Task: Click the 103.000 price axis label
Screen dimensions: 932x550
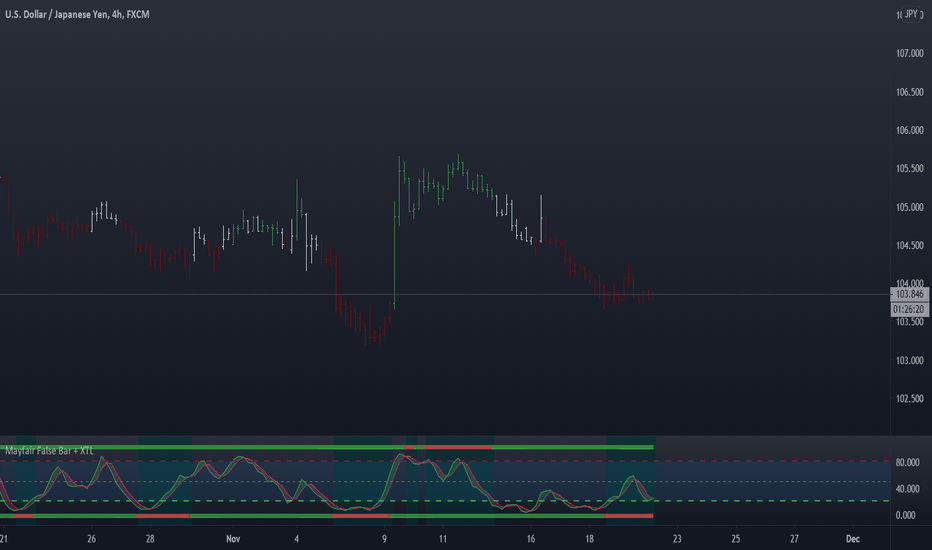Action: 909,360
